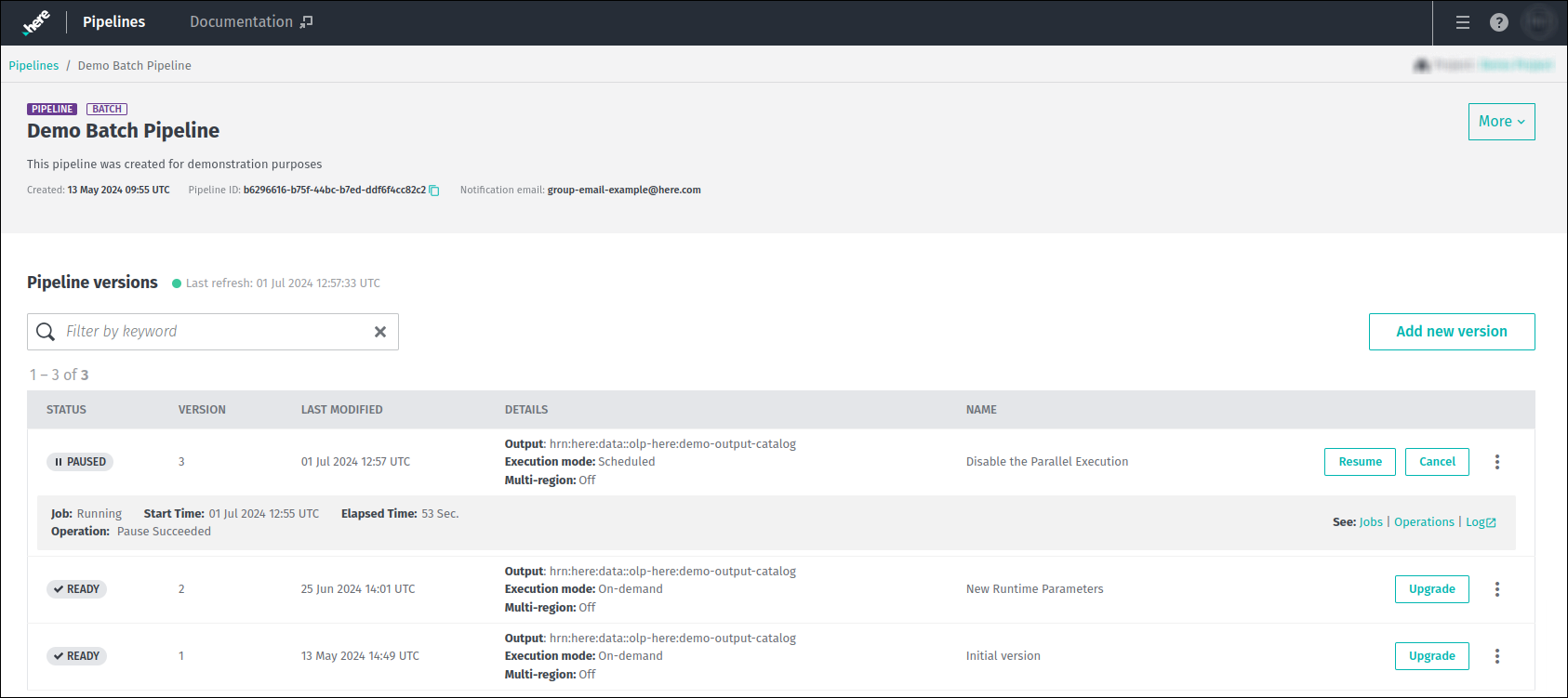Click the PAUSED status badge
This screenshot has width=1568, height=698.
click(x=80, y=462)
